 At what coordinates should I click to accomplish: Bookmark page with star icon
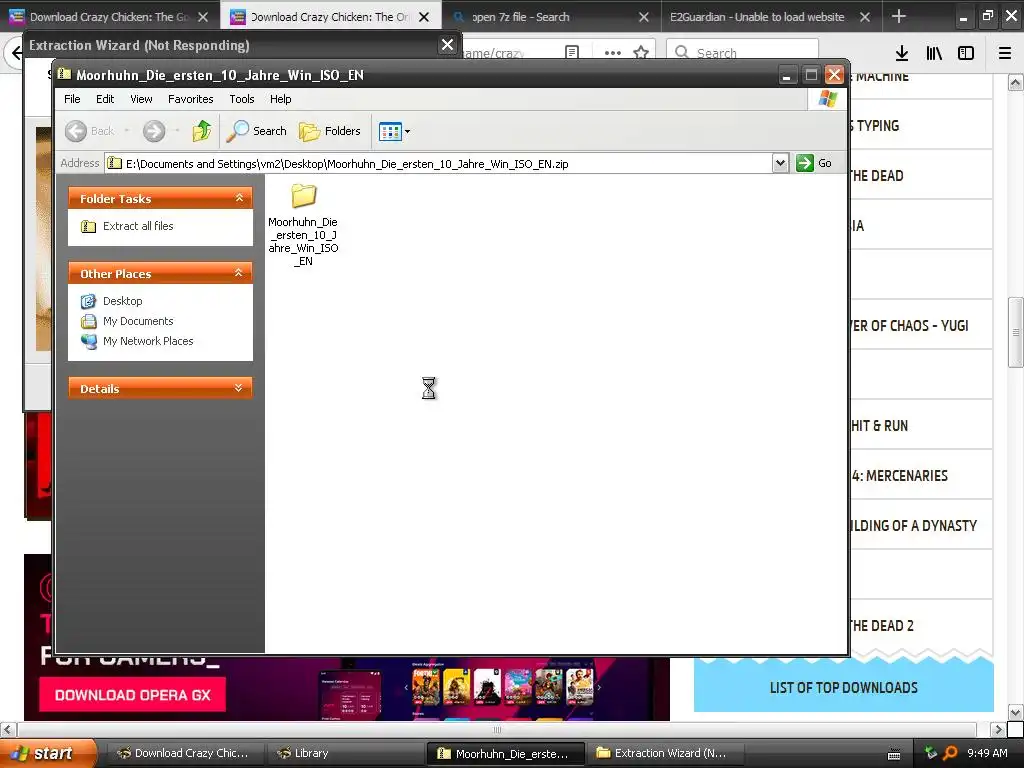point(641,52)
